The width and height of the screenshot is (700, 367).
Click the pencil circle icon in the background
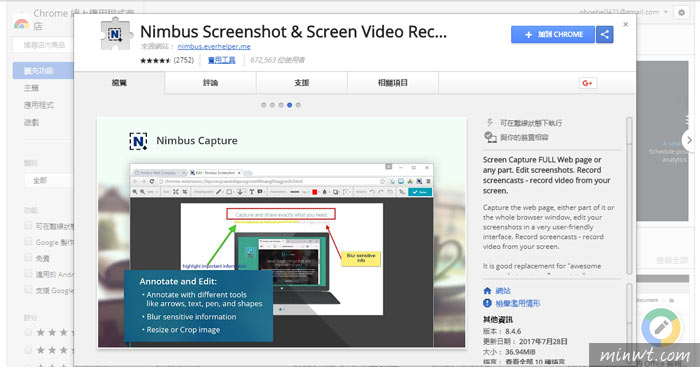[x=661, y=328]
